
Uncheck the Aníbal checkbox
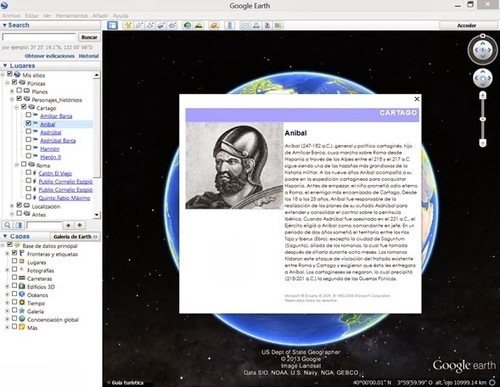coord(29,123)
